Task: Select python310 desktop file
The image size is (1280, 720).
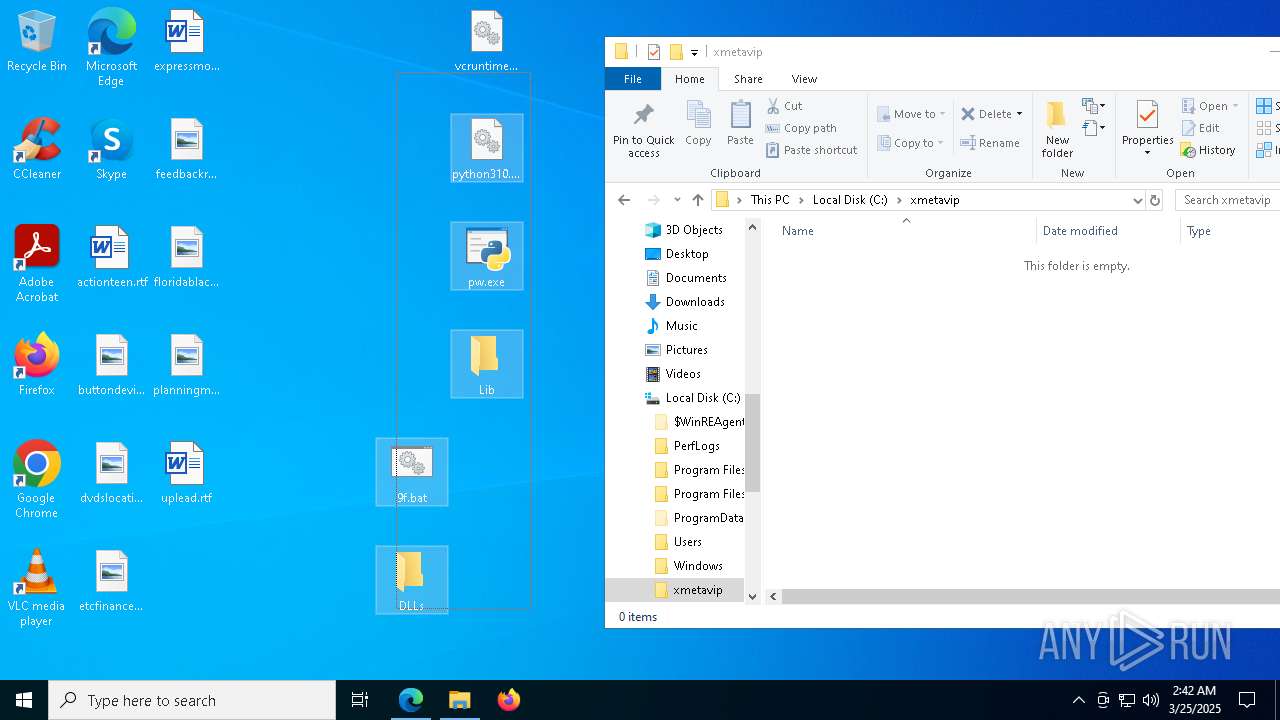Action: pos(487,149)
